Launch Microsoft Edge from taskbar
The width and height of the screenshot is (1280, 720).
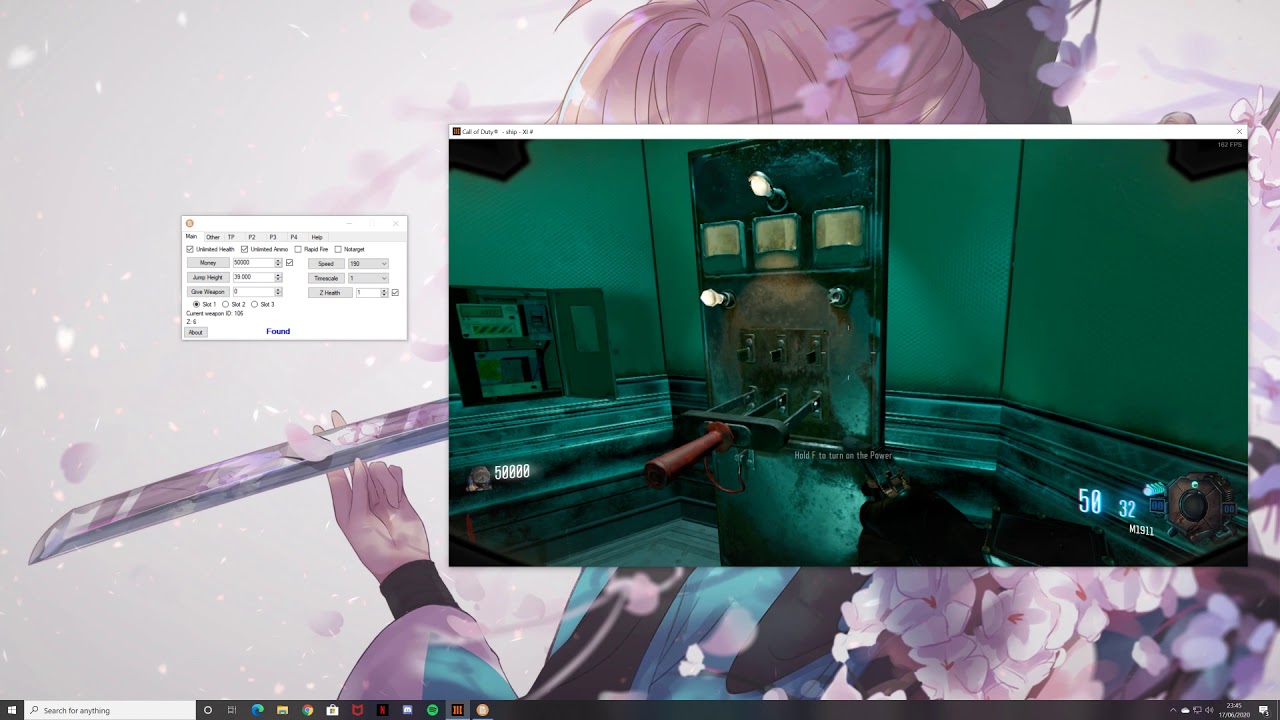coord(257,710)
